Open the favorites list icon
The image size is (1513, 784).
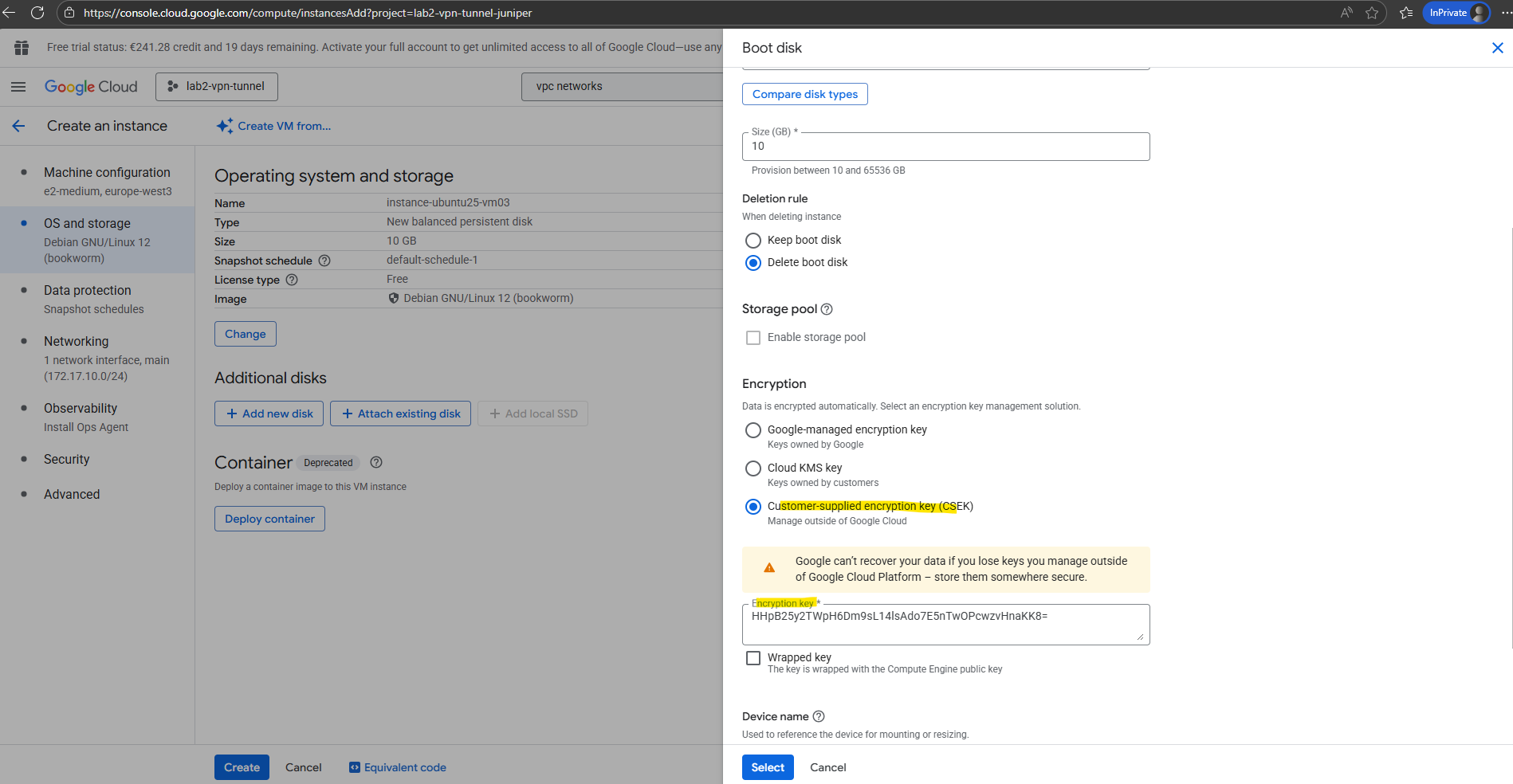(x=1406, y=13)
